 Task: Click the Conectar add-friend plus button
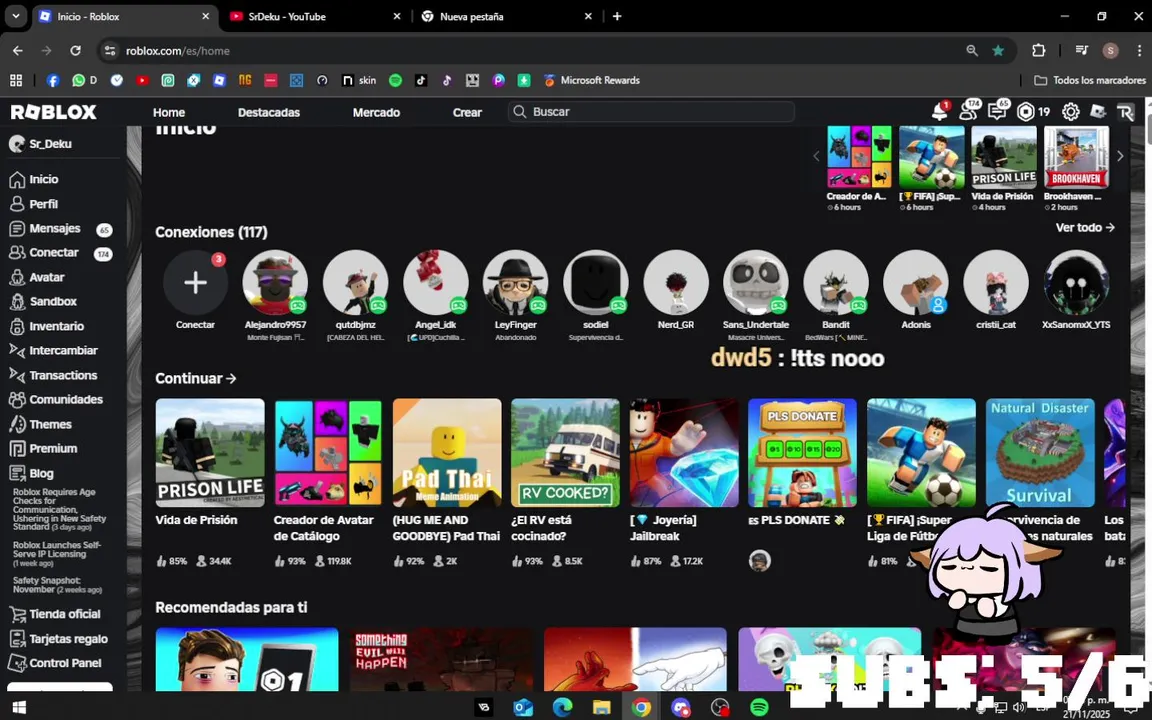pyautogui.click(x=195, y=282)
